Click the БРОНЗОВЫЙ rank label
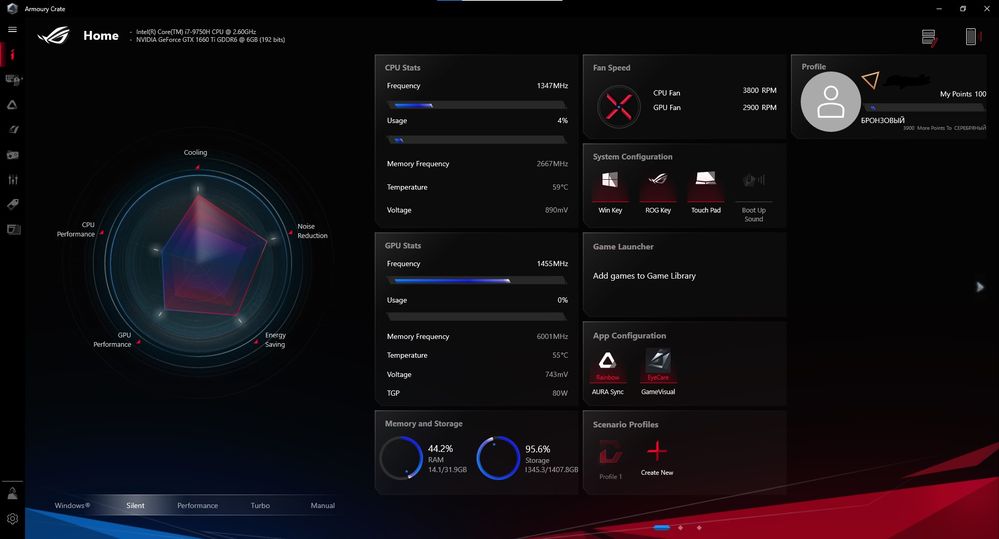 click(882, 120)
